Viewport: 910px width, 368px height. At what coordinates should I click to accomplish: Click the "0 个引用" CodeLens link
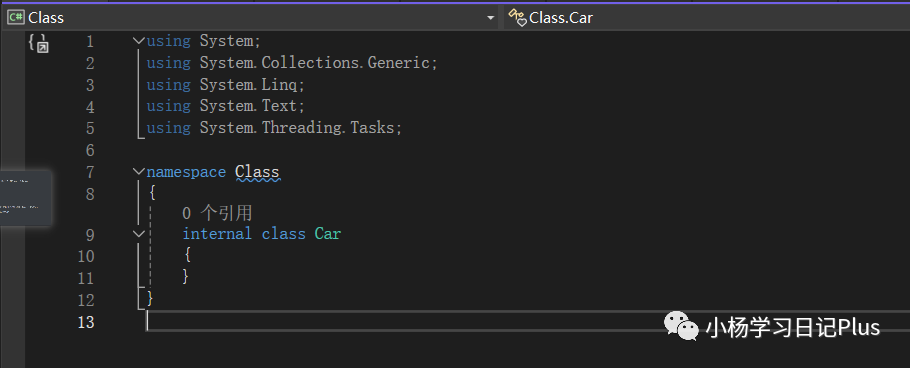pyautogui.click(x=217, y=213)
